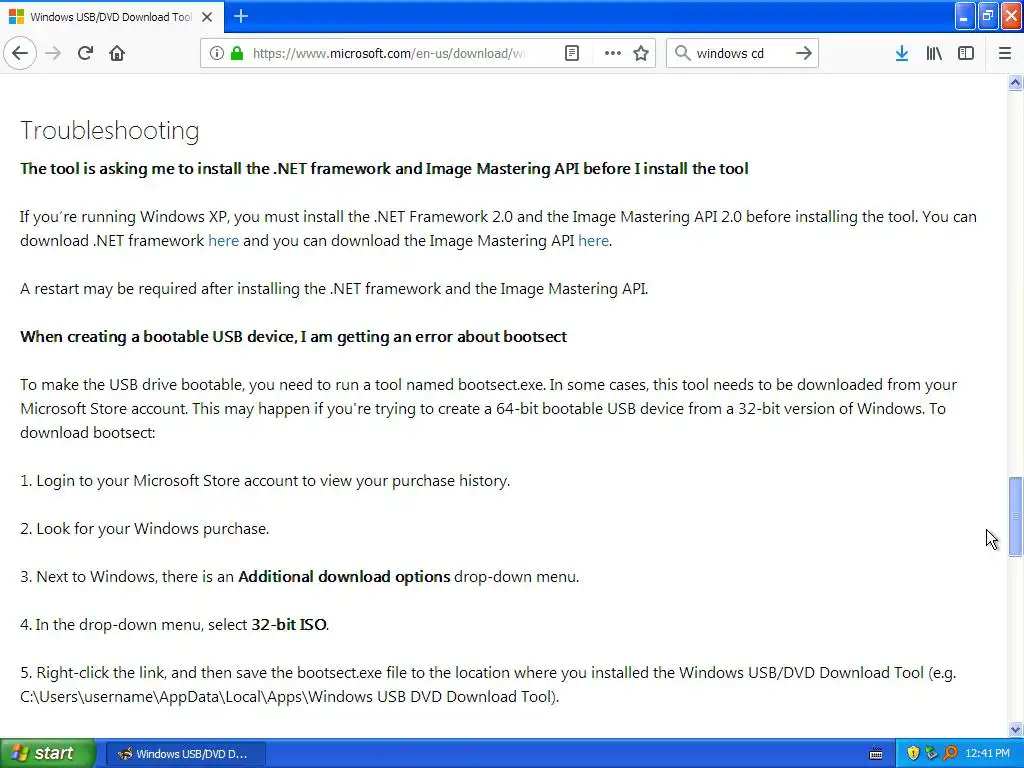Restore down the Firefox window
This screenshot has height=768, width=1024.
point(988,16)
